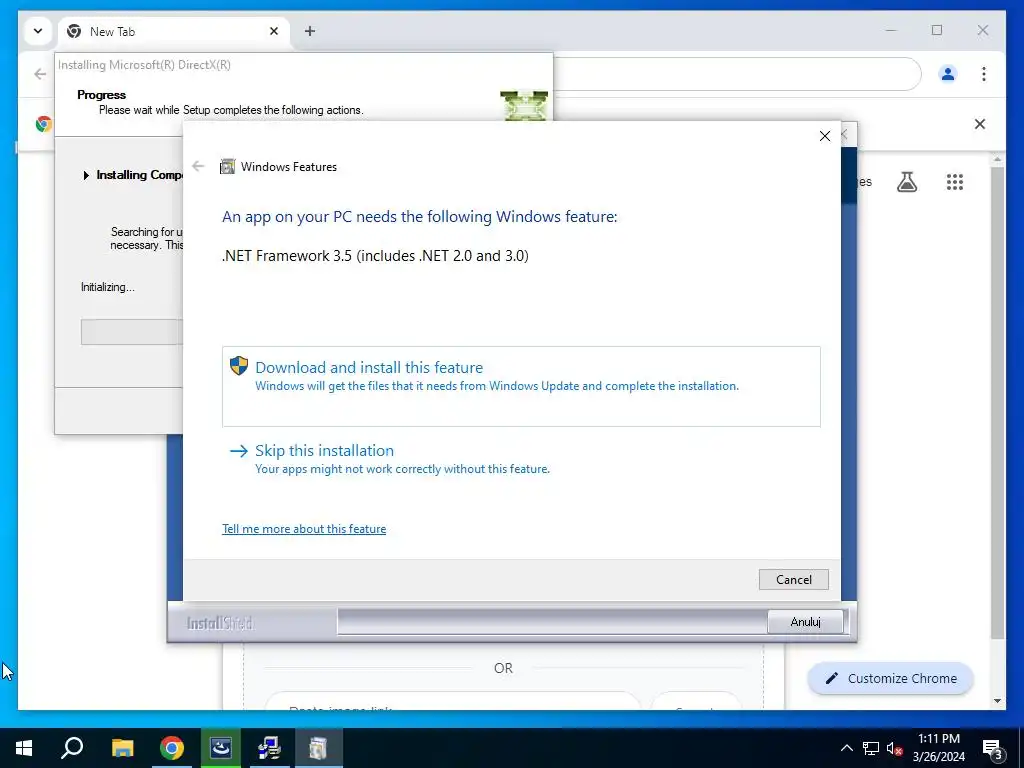The image size is (1024, 768).
Task: Click DirectX setup progress bar
Action: click(x=131, y=332)
